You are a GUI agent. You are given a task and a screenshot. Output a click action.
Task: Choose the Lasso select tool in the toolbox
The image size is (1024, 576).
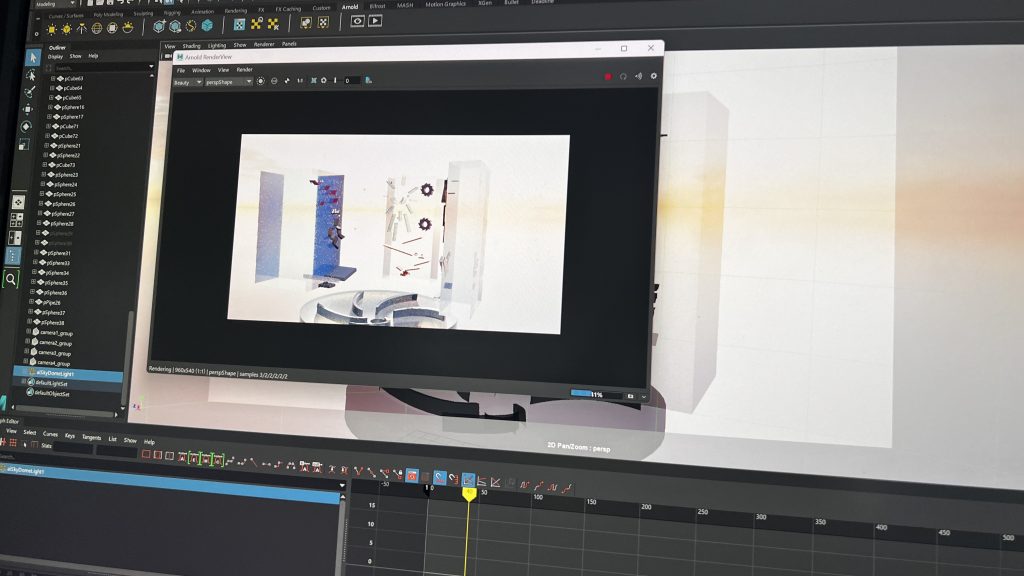31,75
